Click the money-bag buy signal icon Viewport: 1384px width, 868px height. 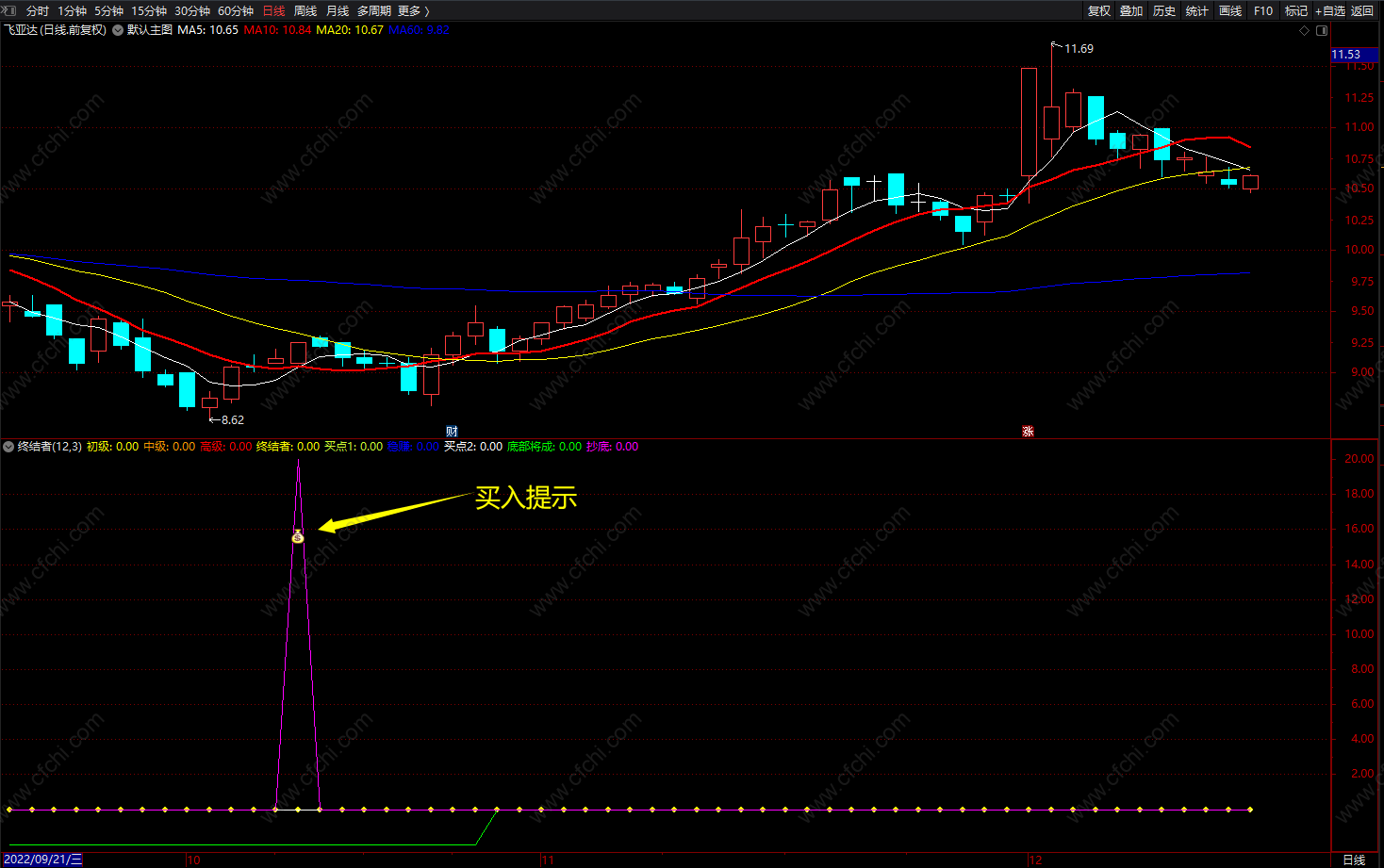pos(298,536)
